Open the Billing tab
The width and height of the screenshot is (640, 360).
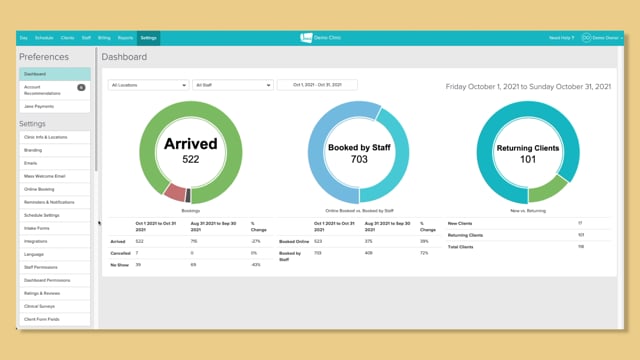tap(104, 38)
